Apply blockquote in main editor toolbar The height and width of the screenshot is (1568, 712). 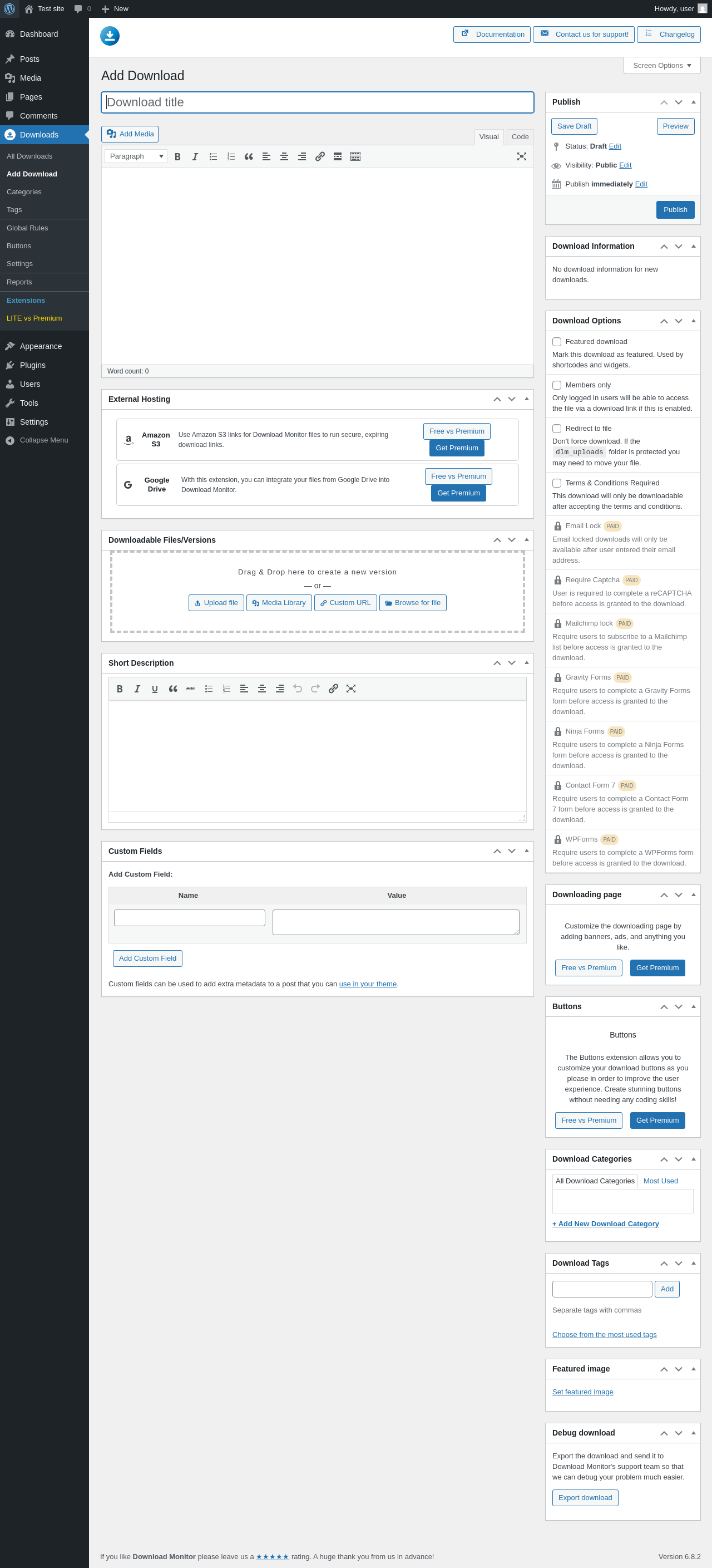click(249, 156)
